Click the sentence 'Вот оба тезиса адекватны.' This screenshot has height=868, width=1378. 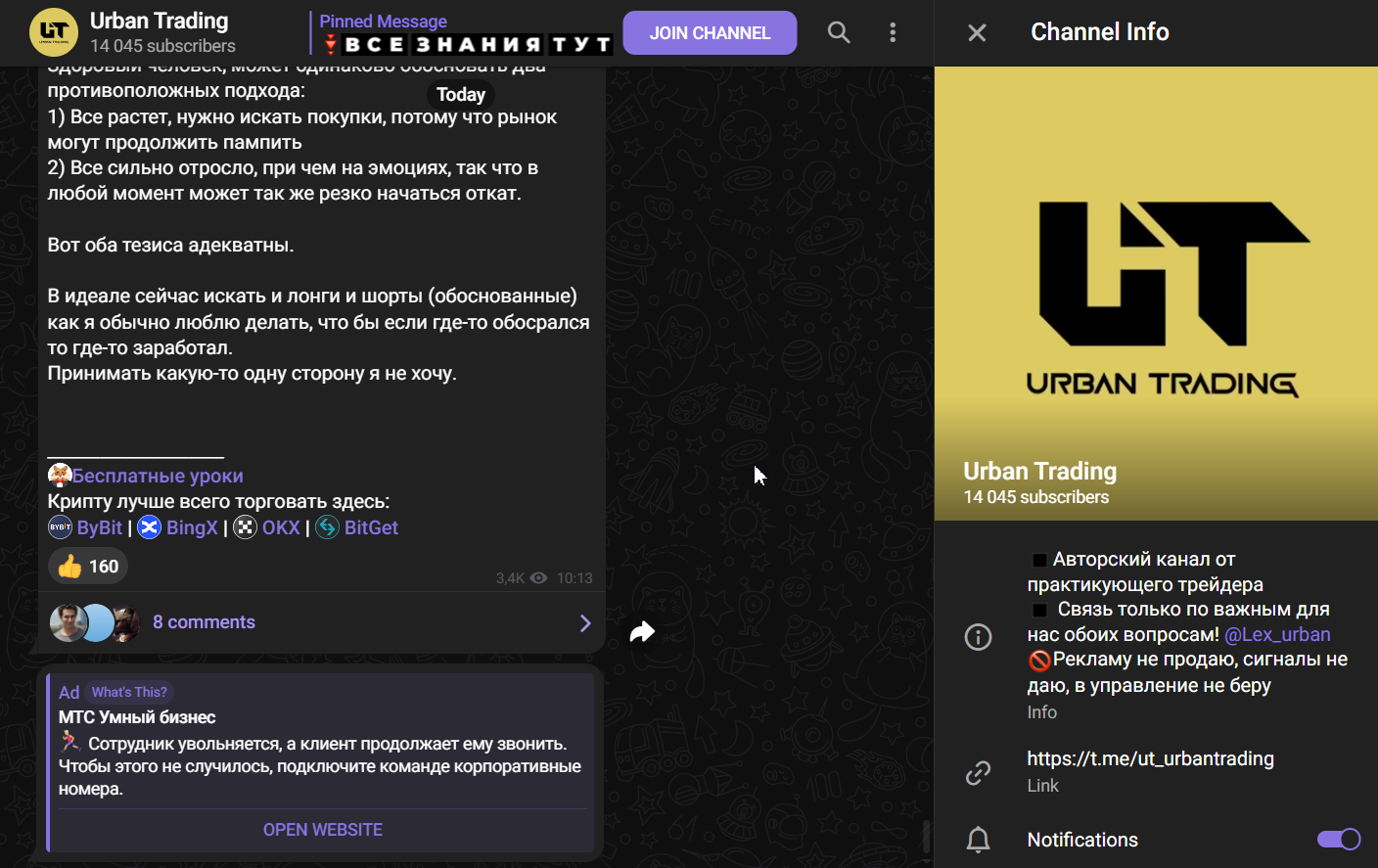coord(170,245)
